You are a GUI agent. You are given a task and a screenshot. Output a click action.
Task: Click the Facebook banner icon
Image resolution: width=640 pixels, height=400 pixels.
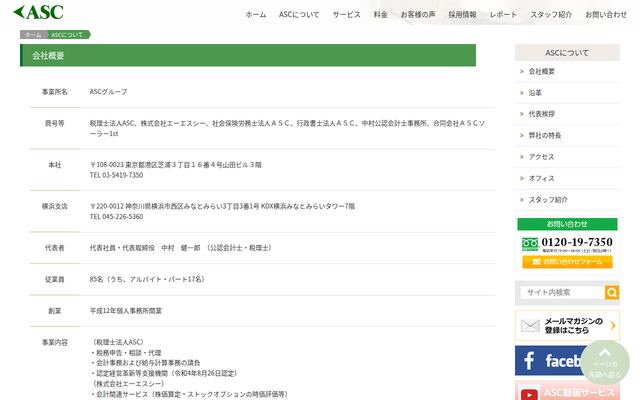click(529, 360)
